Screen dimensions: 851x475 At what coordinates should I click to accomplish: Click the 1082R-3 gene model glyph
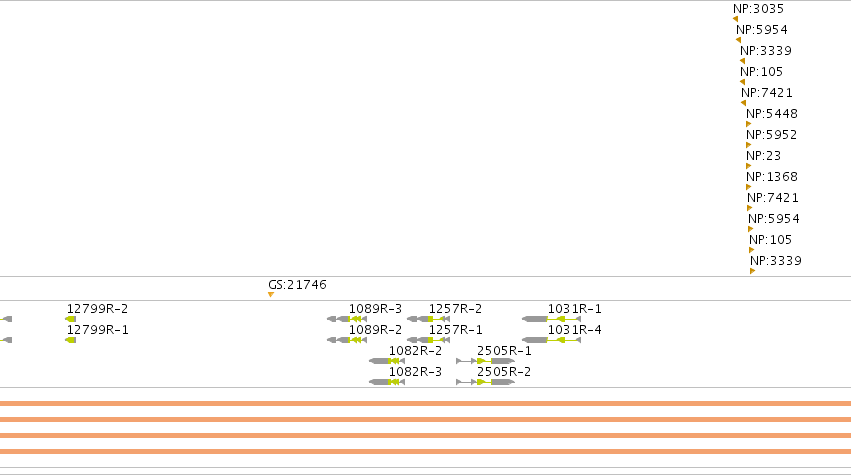click(x=387, y=382)
